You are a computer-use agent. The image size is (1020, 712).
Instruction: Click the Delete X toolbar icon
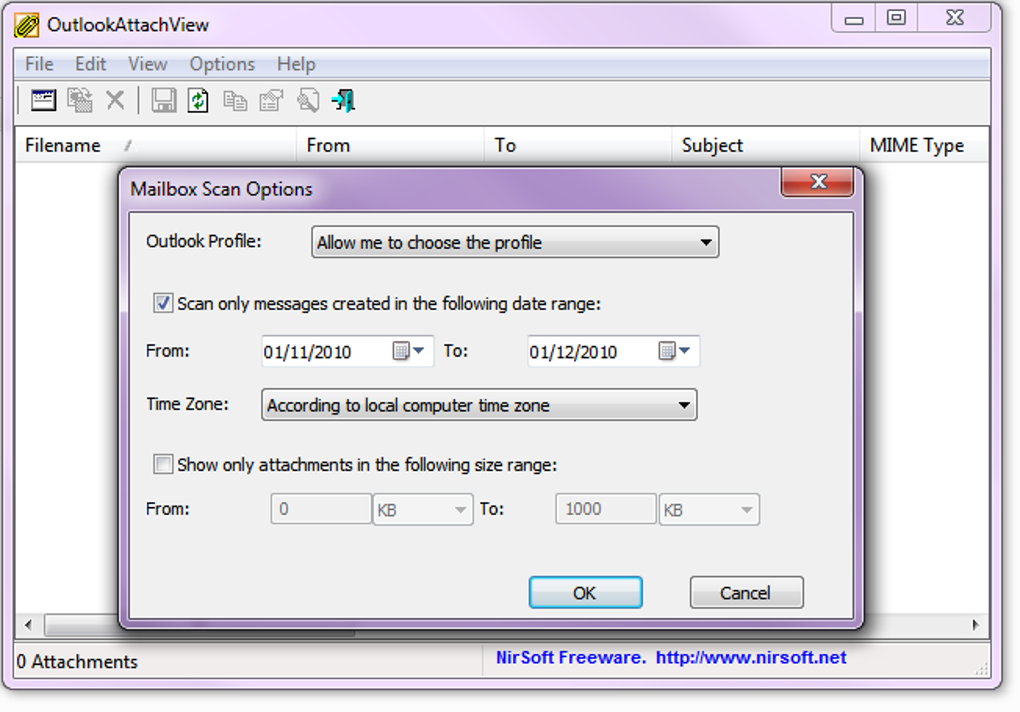[115, 100]
